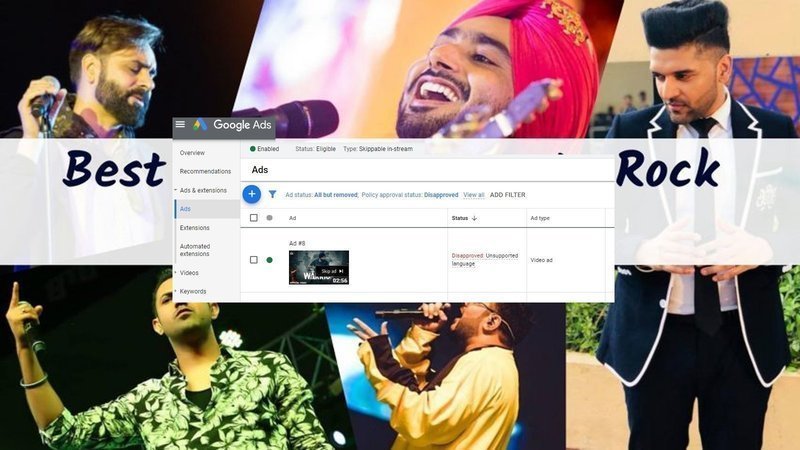Open the funnel filter icon
Image resolution: width=800 pixels, height=450 pixels.
pyautogui.click(x=272, y=195)
